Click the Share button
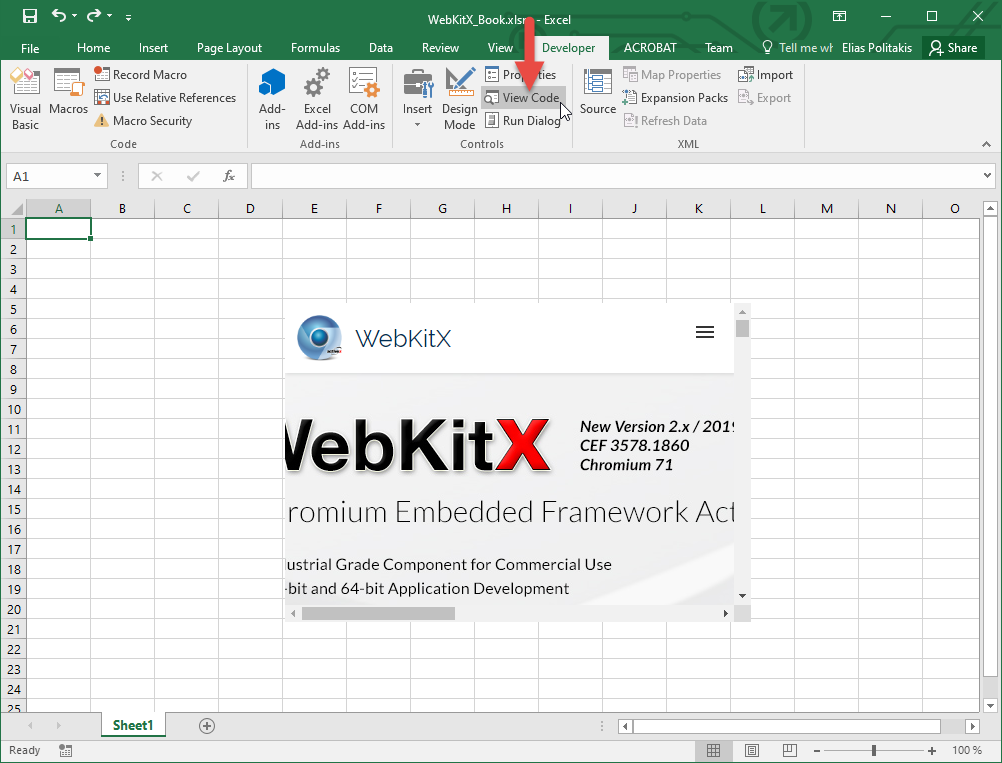Viewport: 1002px width, 763px height. [953, 48]
